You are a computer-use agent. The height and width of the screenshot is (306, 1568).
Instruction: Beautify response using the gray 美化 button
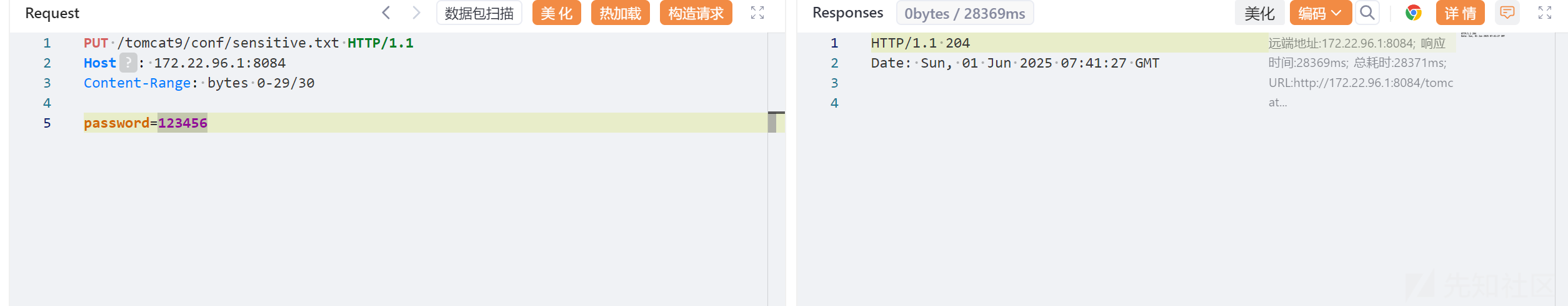click(x=1259, y=13)
